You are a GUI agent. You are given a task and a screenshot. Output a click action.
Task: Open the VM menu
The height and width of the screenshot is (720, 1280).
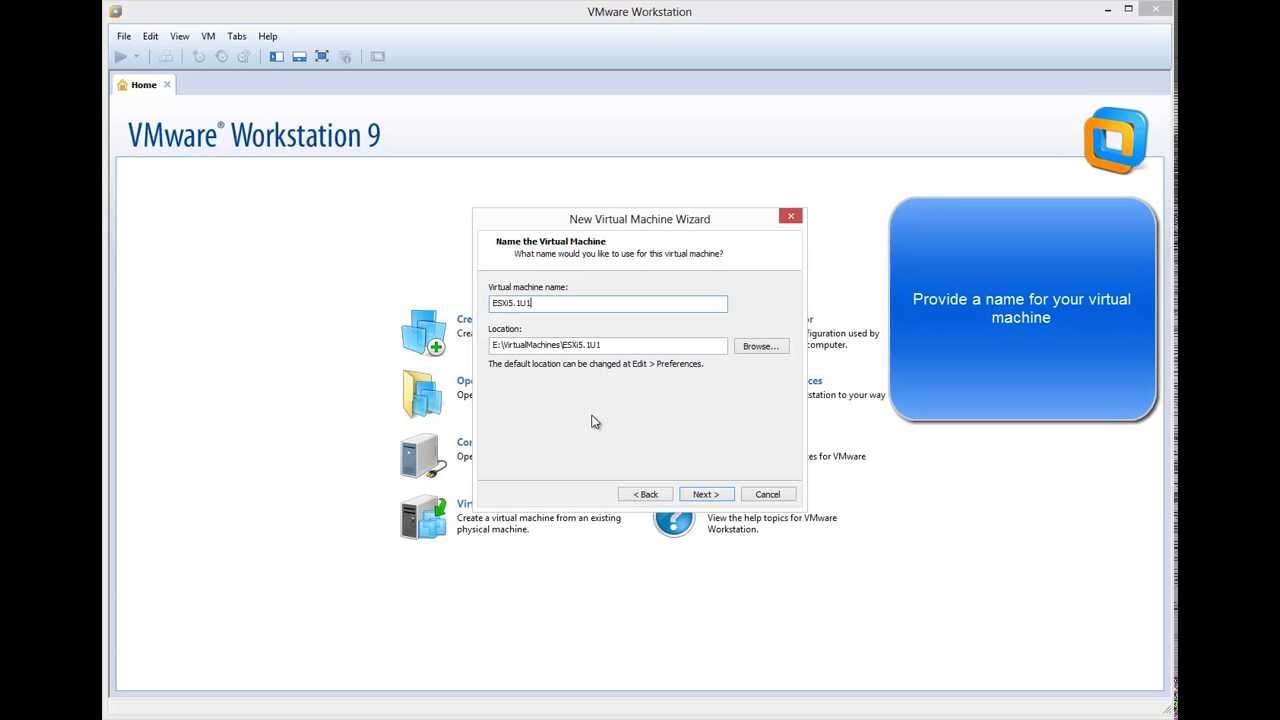207,36
